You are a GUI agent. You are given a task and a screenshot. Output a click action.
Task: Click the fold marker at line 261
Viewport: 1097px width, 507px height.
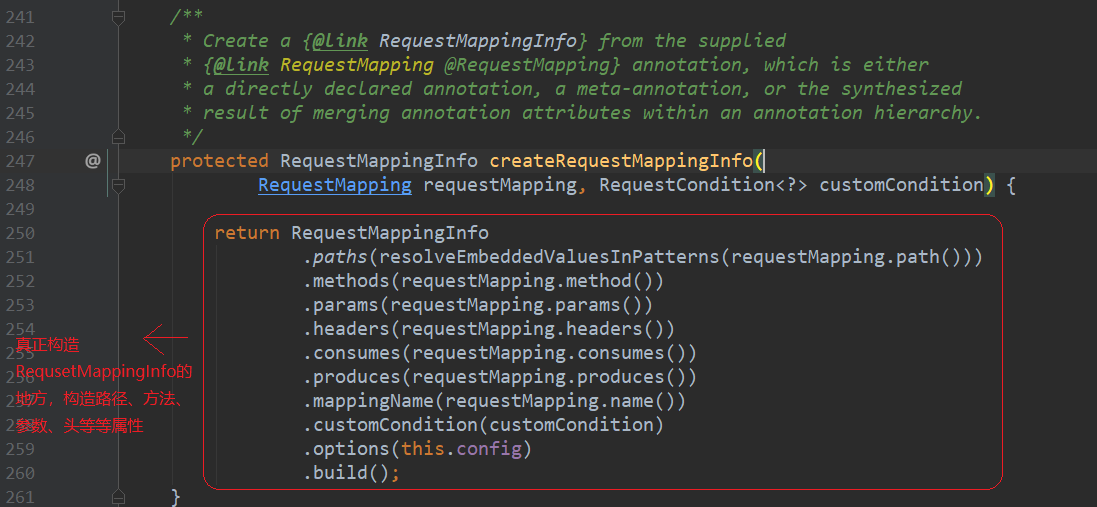[118, 496]
